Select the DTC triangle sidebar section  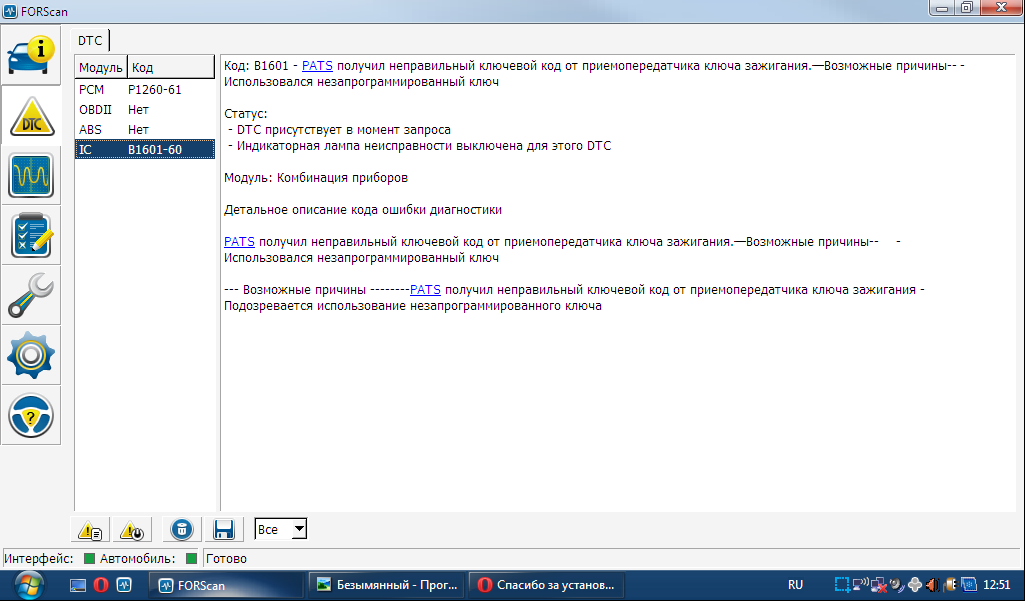pyautogui.click(x=31, y=116)
